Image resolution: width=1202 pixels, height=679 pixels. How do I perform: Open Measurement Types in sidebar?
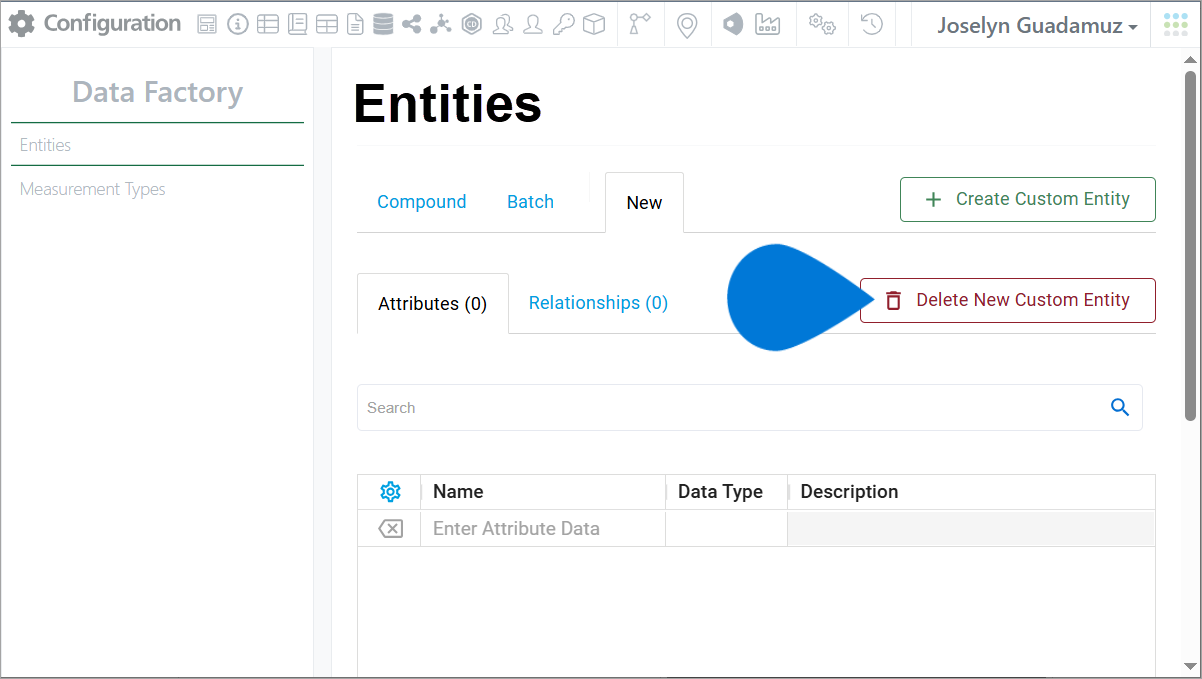click(x=93, y=189)
